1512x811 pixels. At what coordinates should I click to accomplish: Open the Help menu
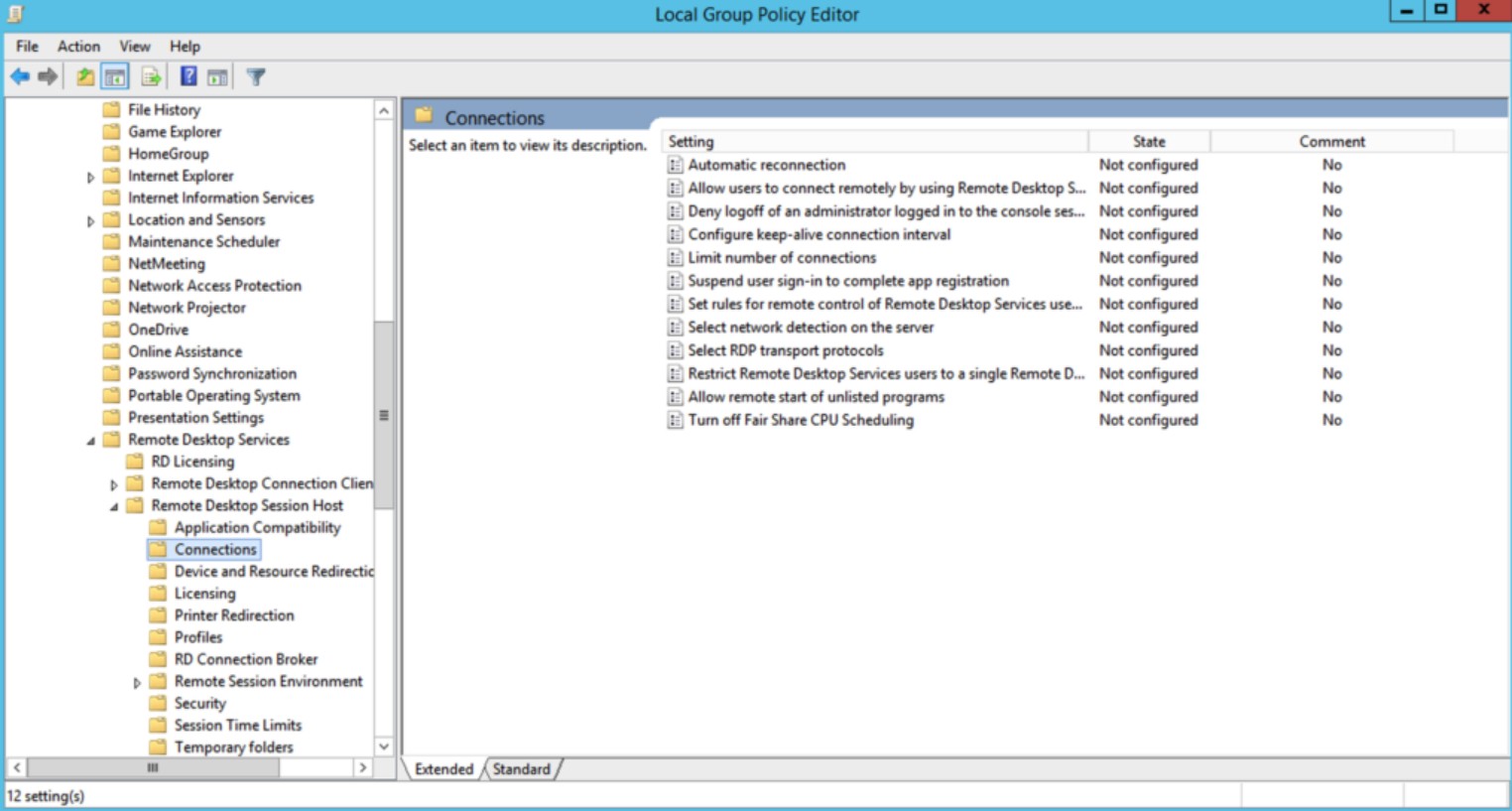click(185, 46)
